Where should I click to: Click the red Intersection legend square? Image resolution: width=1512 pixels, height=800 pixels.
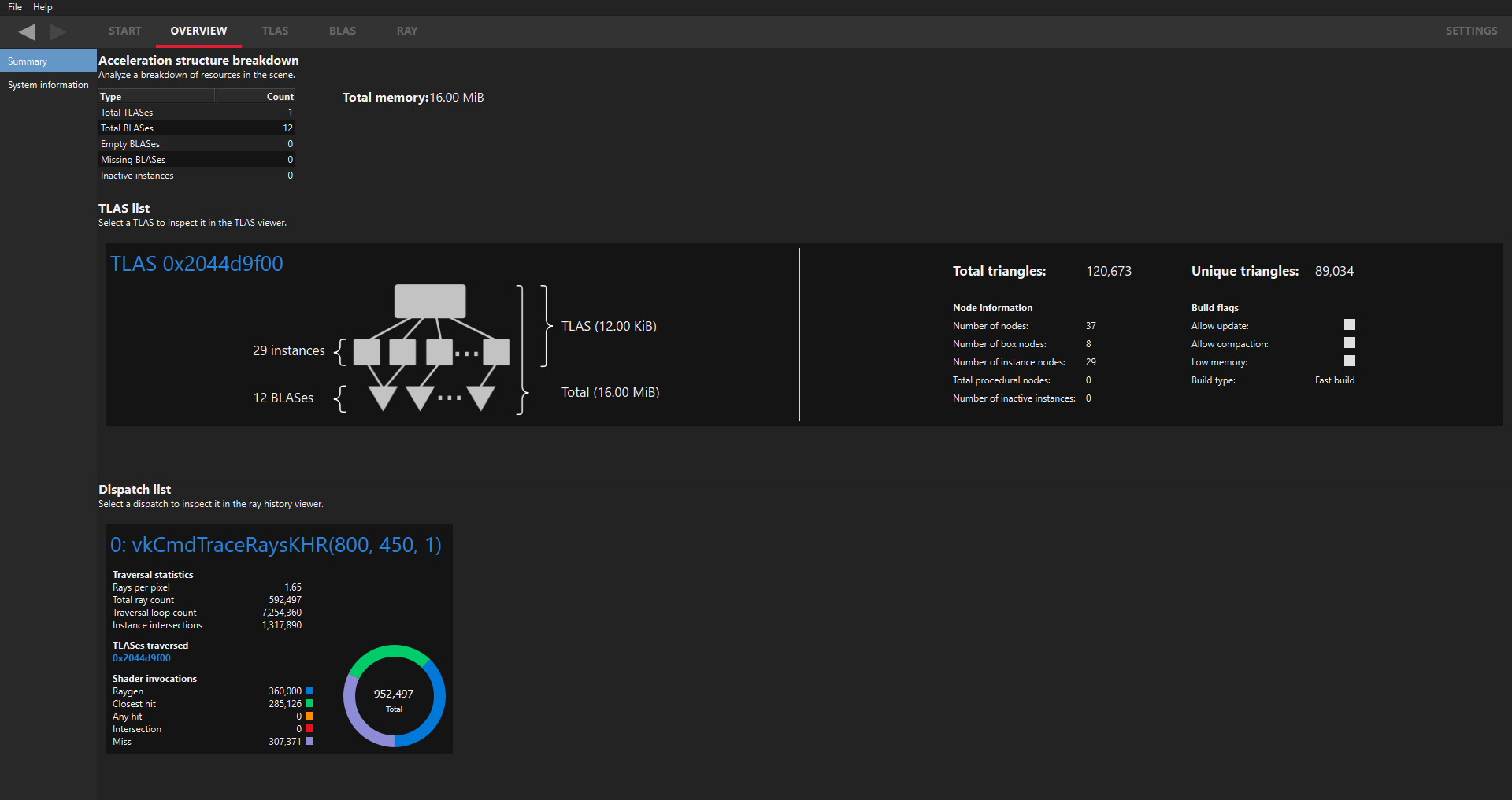click(x=309, y=728)
